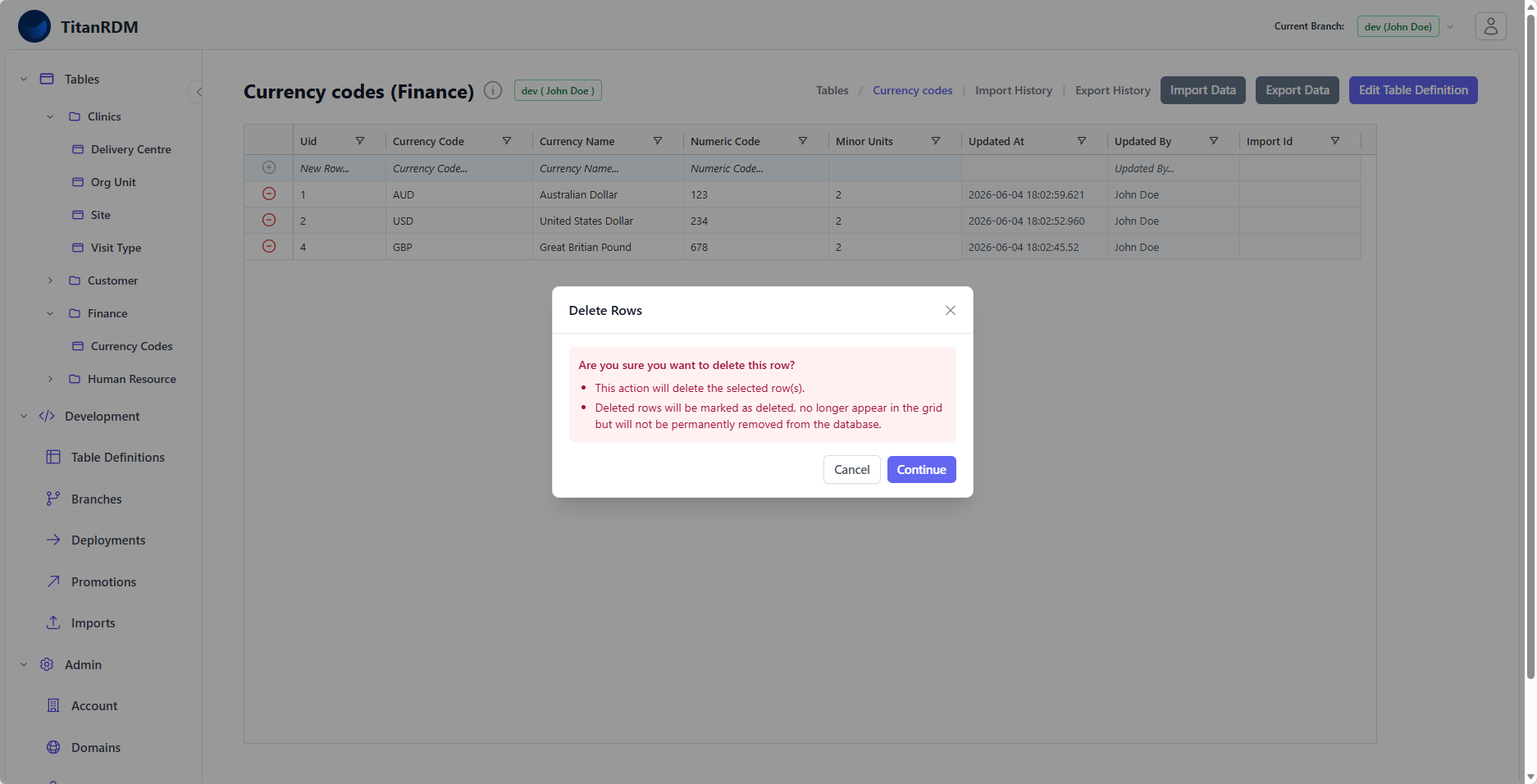The width and height of the screenshot is (1537, 784).
Task: Open the Uid column filter icon
Action: (360, 141)
